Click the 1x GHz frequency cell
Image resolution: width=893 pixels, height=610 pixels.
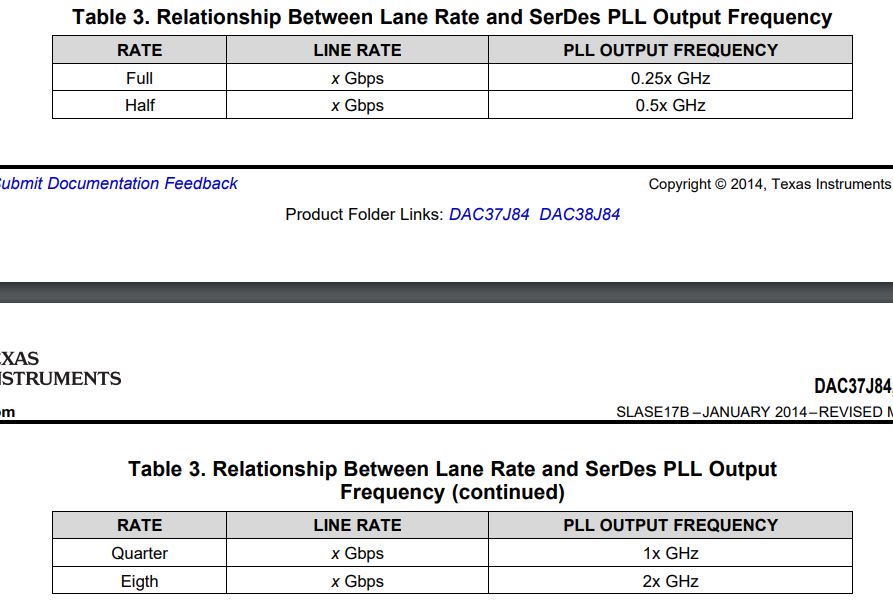[x=670, y=553]
